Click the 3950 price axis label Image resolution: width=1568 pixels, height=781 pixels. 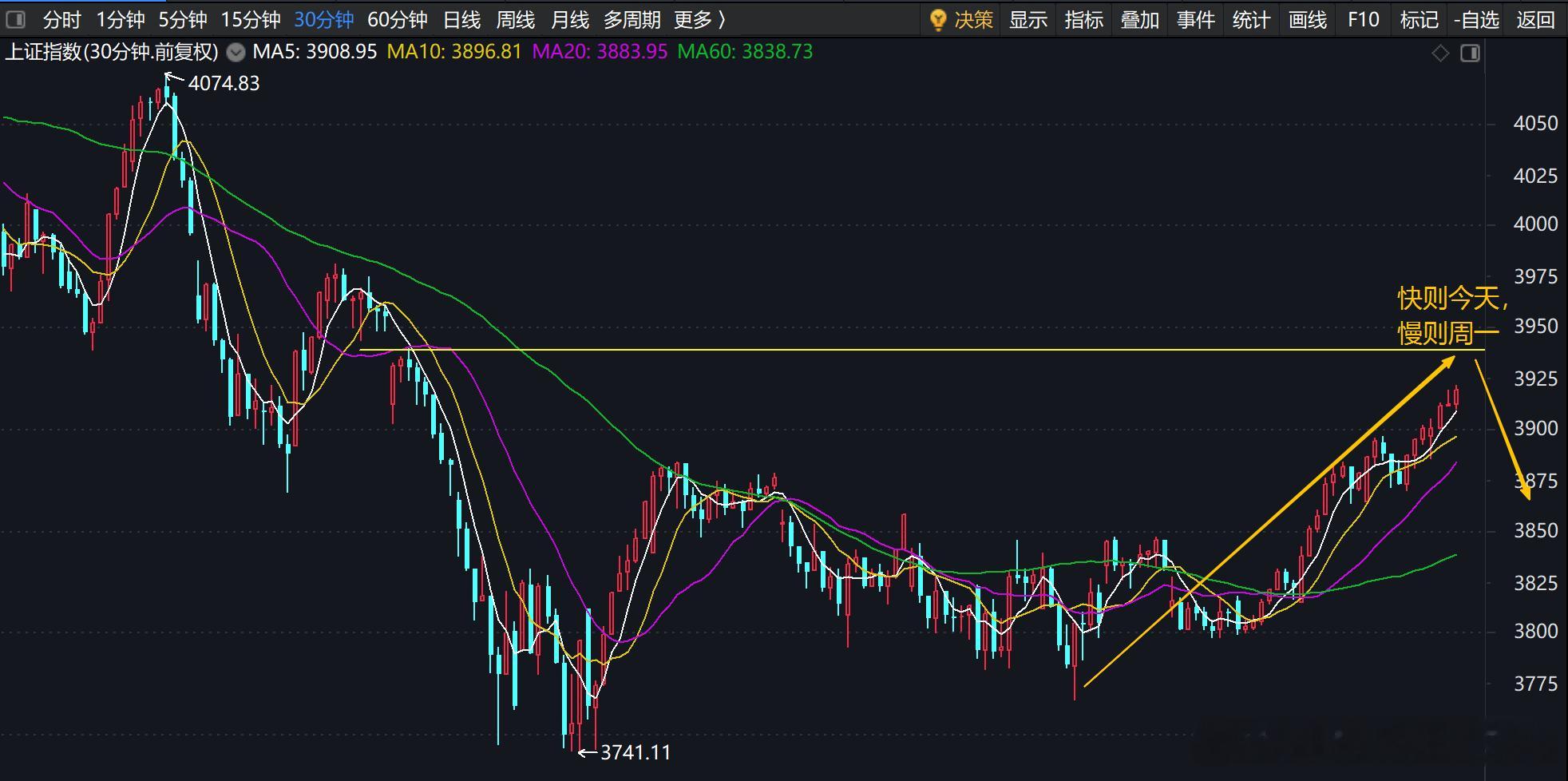click(1535, 327)
